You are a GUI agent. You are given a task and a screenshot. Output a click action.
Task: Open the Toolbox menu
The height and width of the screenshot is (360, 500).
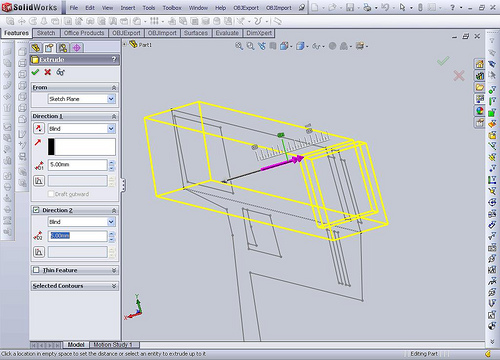172,7
